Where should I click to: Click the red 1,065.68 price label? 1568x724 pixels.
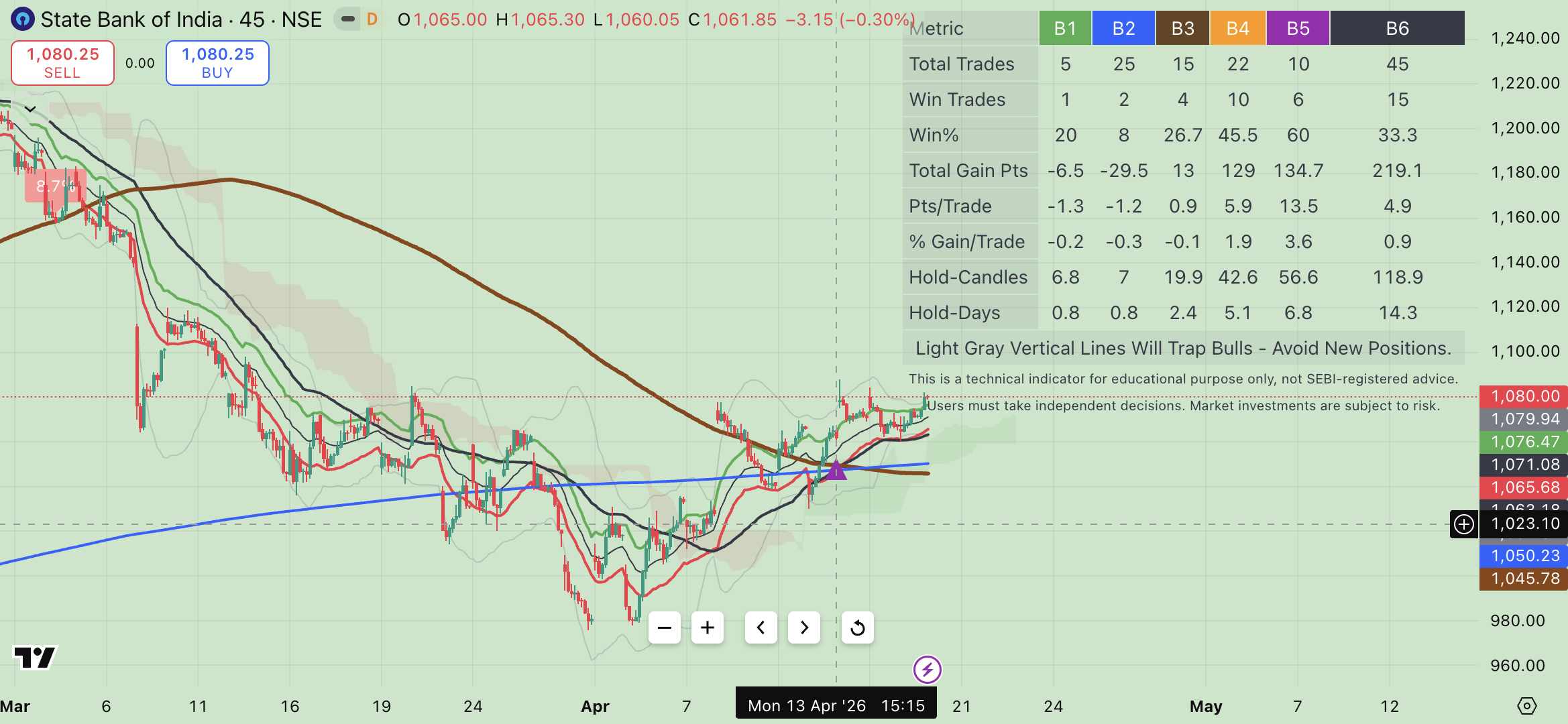point(1524,487)
